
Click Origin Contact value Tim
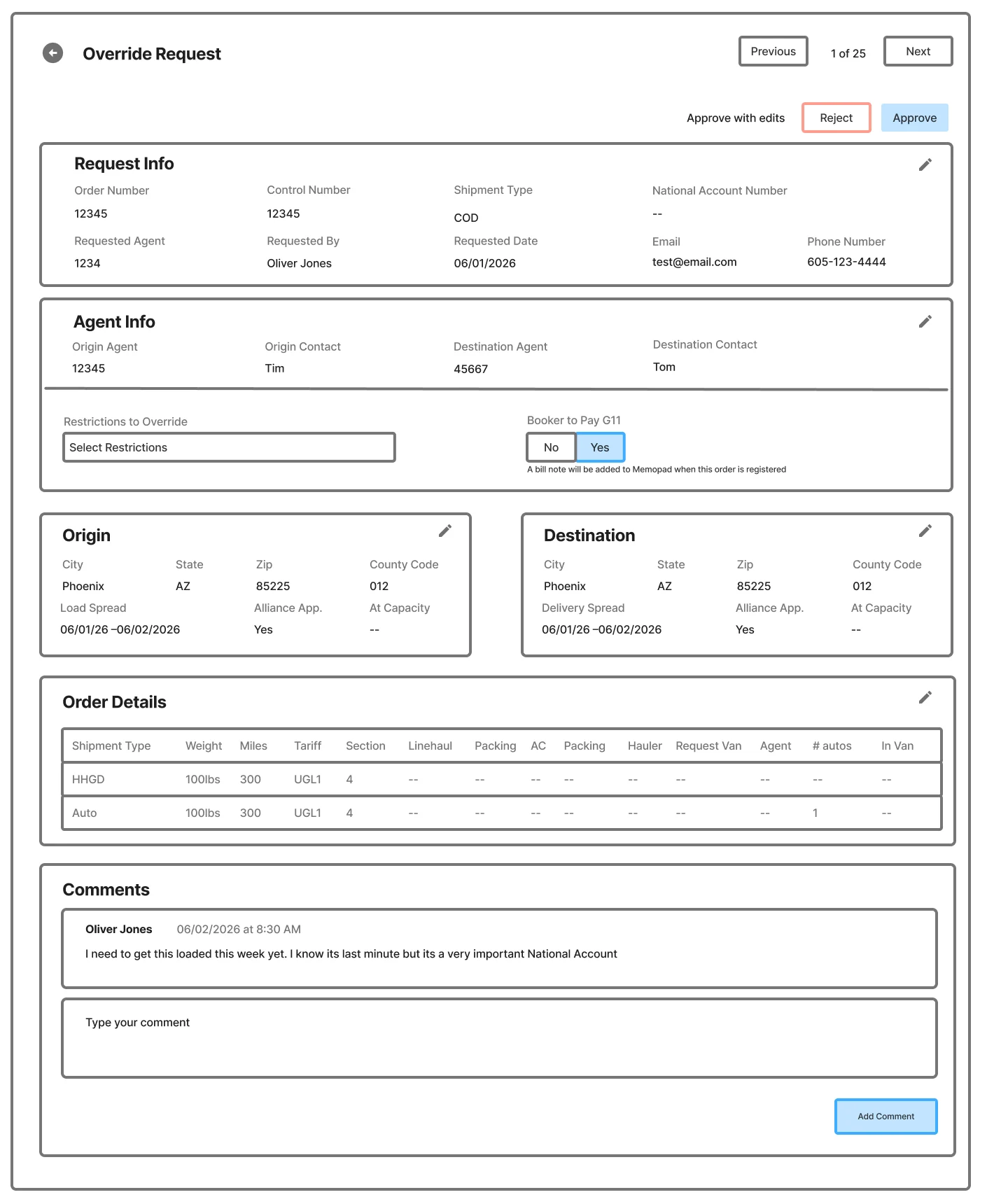point(274,368)
